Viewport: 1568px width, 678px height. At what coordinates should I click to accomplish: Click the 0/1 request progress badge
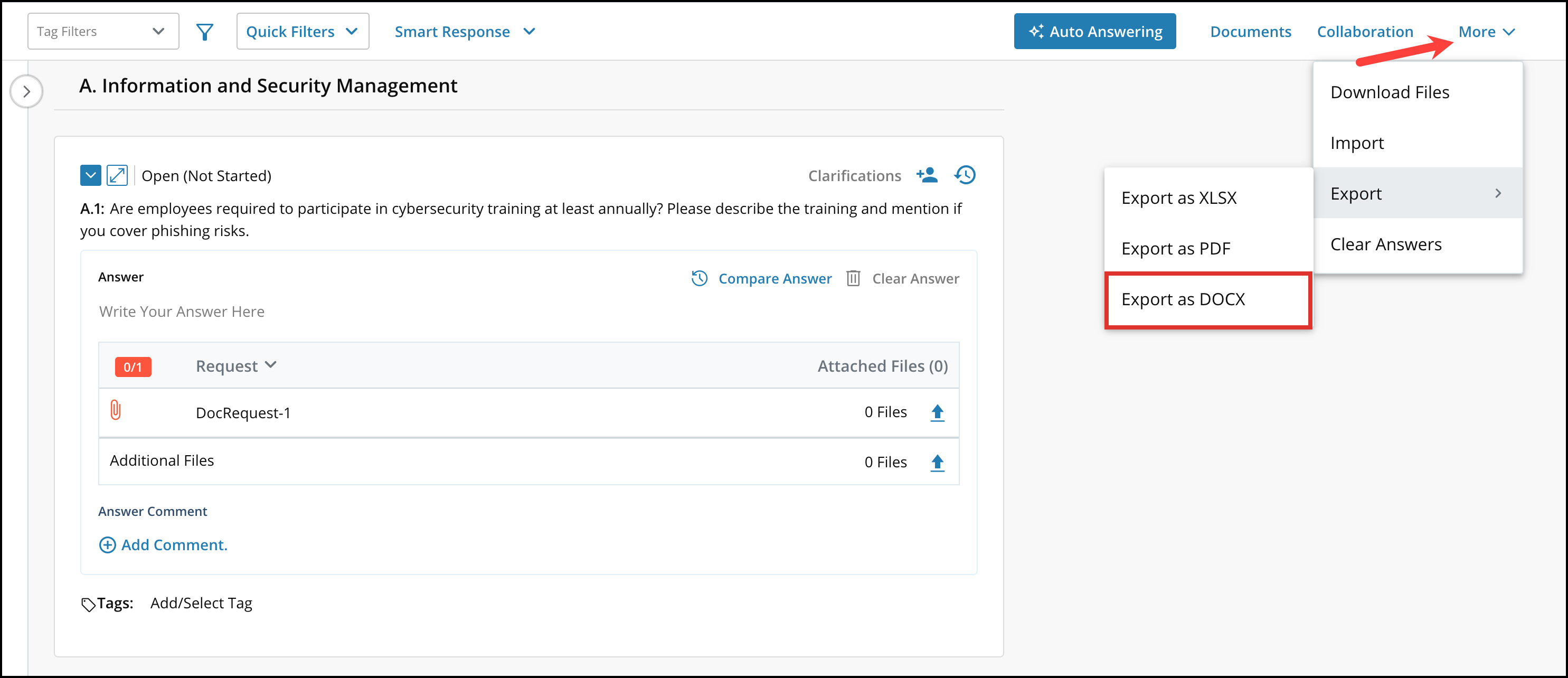(133, 366)
